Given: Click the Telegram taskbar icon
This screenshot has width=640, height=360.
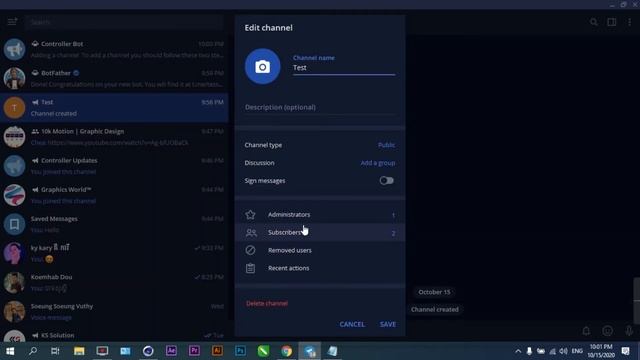Looking at the screenshot, I should tap(309, 351).
